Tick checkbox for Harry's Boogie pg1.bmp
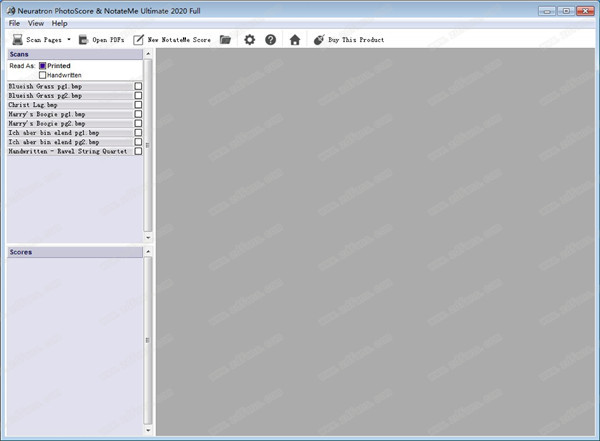This screenshot has width=600, height=441. (x=138, y=114)
